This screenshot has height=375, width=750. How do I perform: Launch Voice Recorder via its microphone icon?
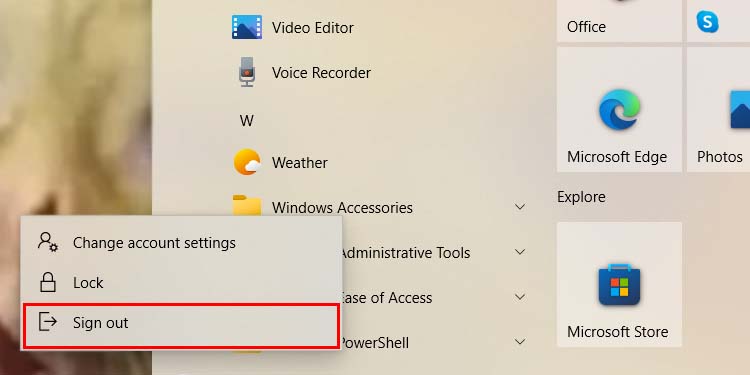(247, 72)
